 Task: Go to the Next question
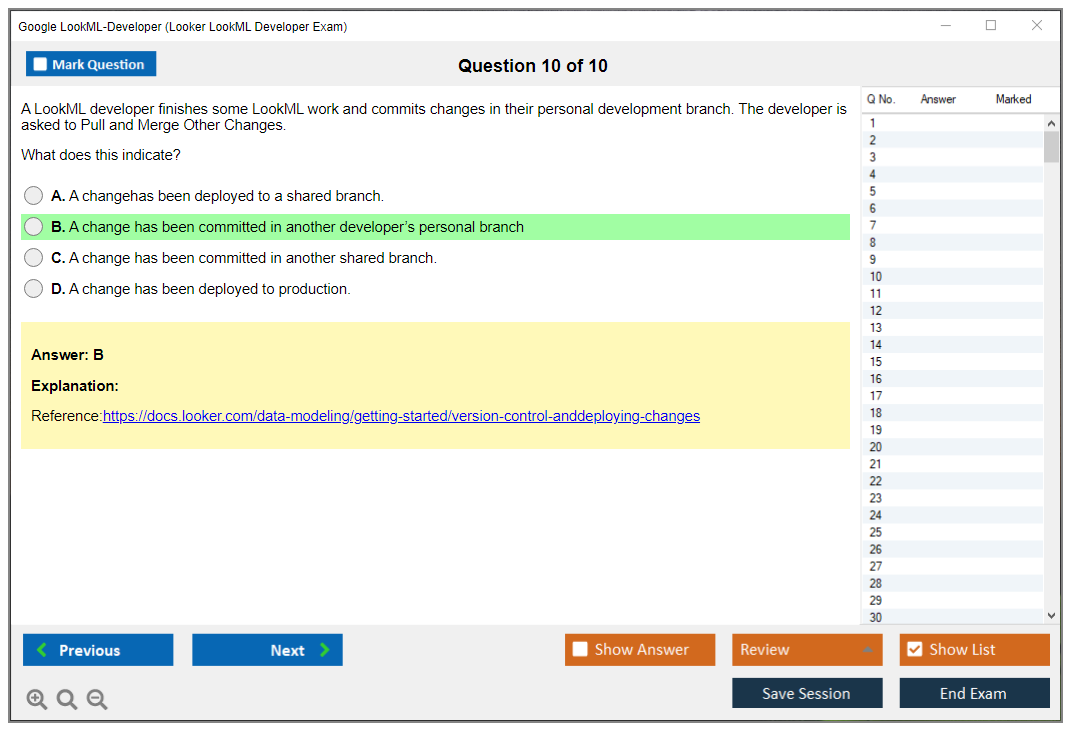pyautogui.click(x=267, y=650)
